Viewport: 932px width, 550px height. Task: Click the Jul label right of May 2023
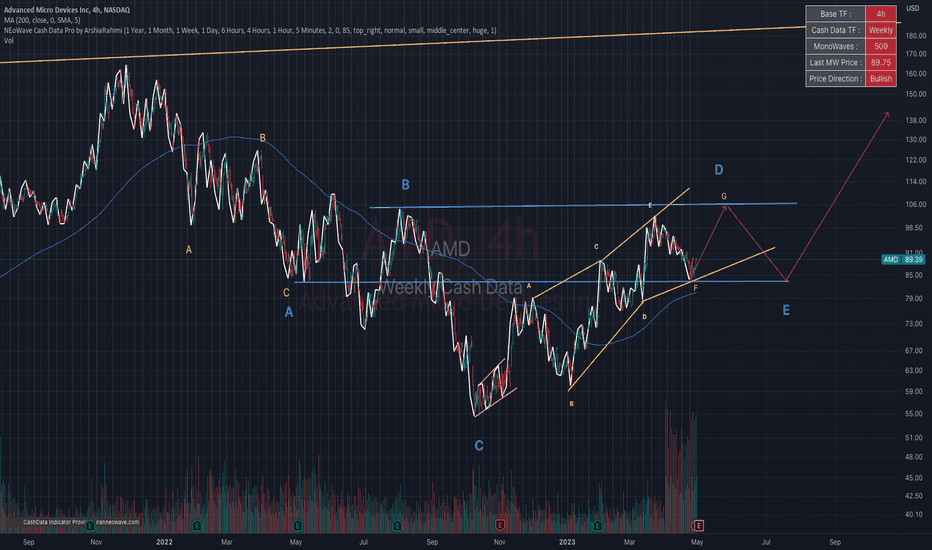point(766,542)
